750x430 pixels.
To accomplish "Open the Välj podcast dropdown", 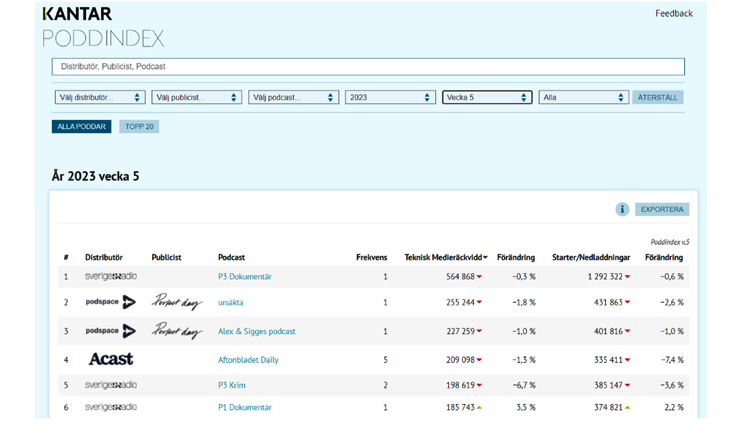I will 293,97.
